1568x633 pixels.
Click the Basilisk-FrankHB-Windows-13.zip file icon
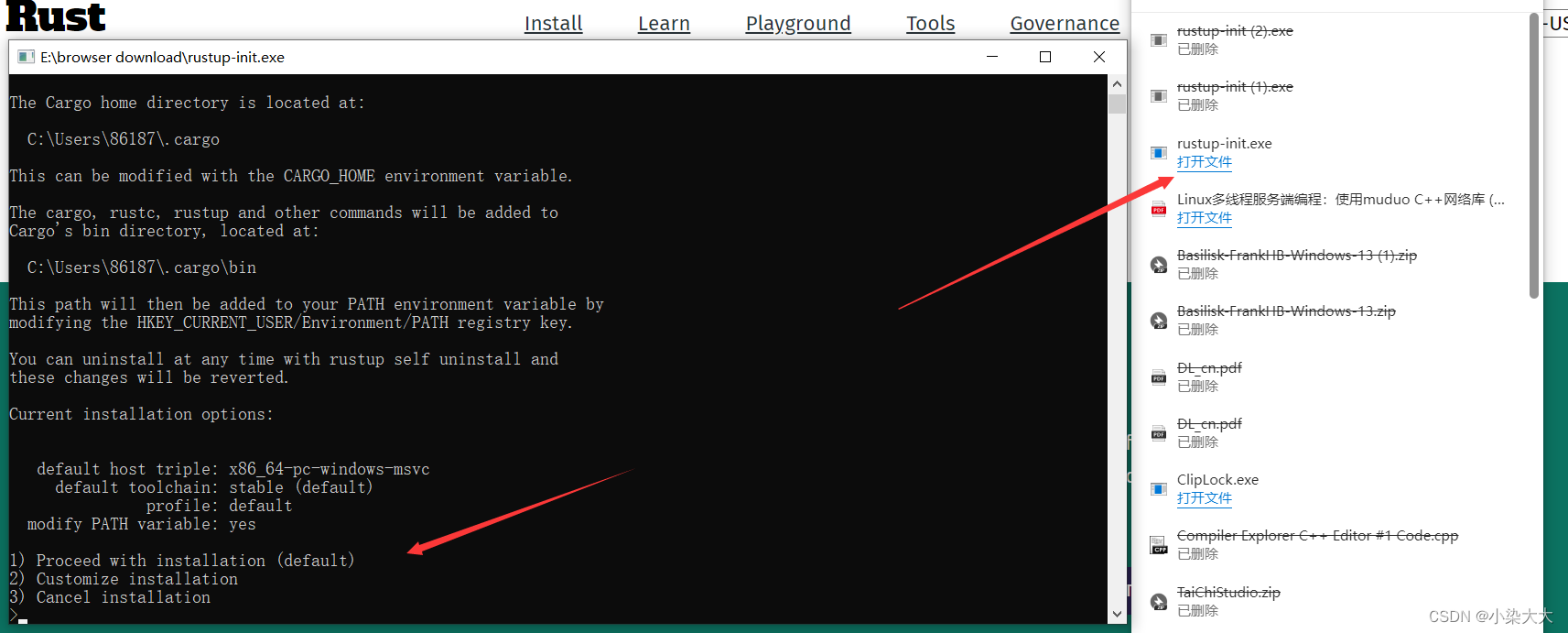click(x=1159, y=321)
